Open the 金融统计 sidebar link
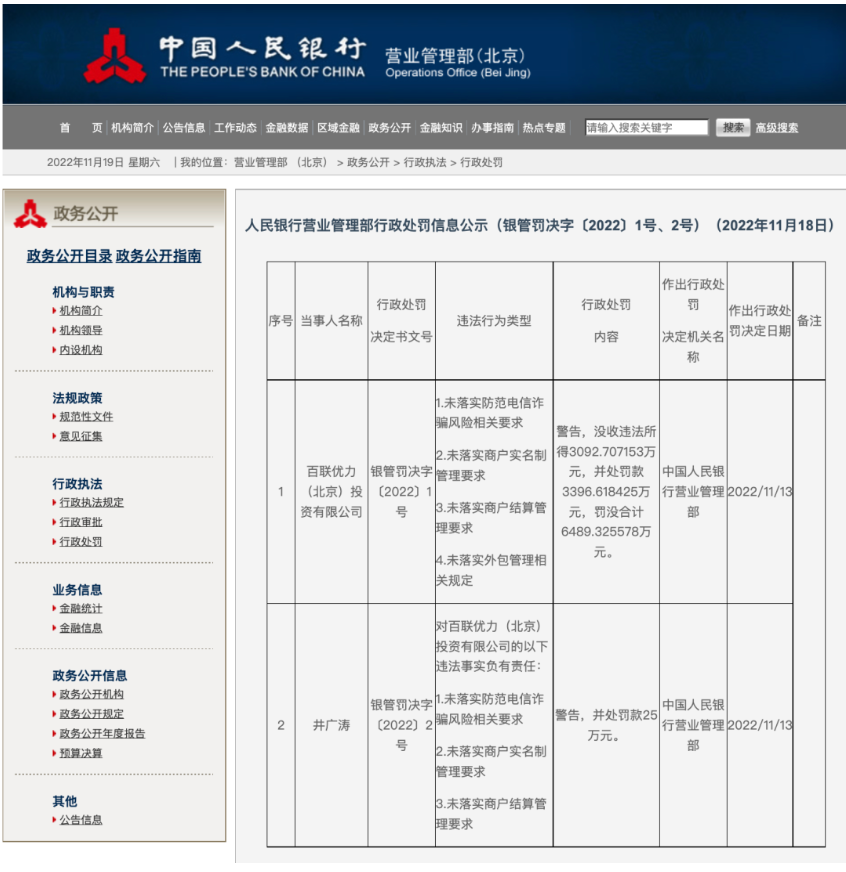The width and height of the screenshot is (846, 872). click(x=81, y=608)
